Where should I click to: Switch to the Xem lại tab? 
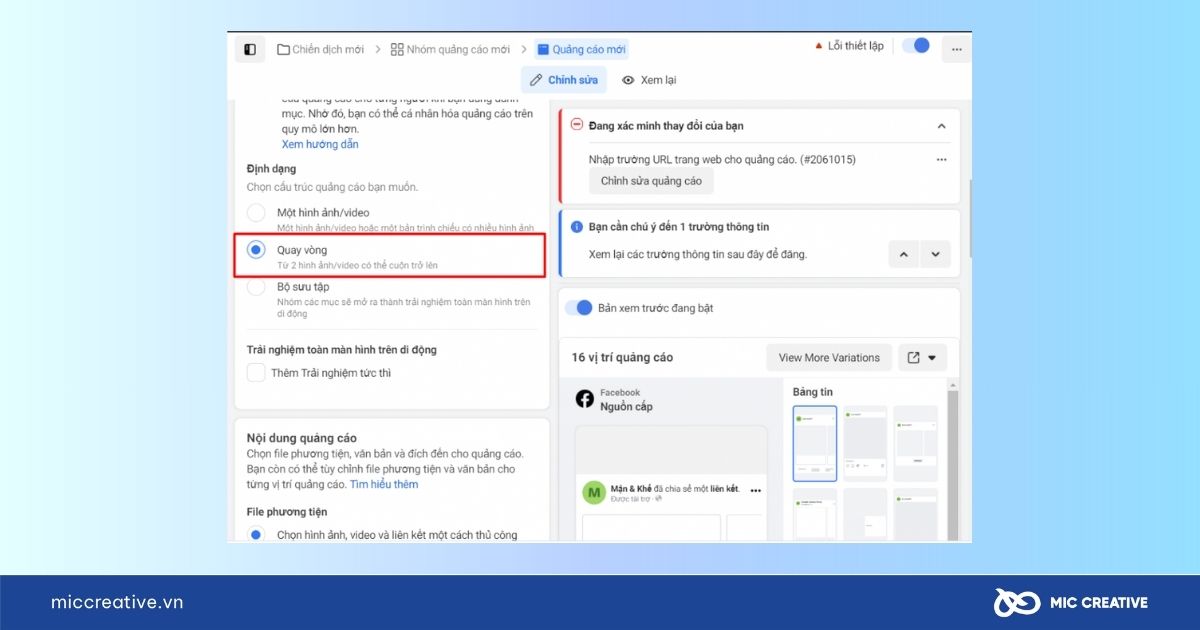pos(648,80)
